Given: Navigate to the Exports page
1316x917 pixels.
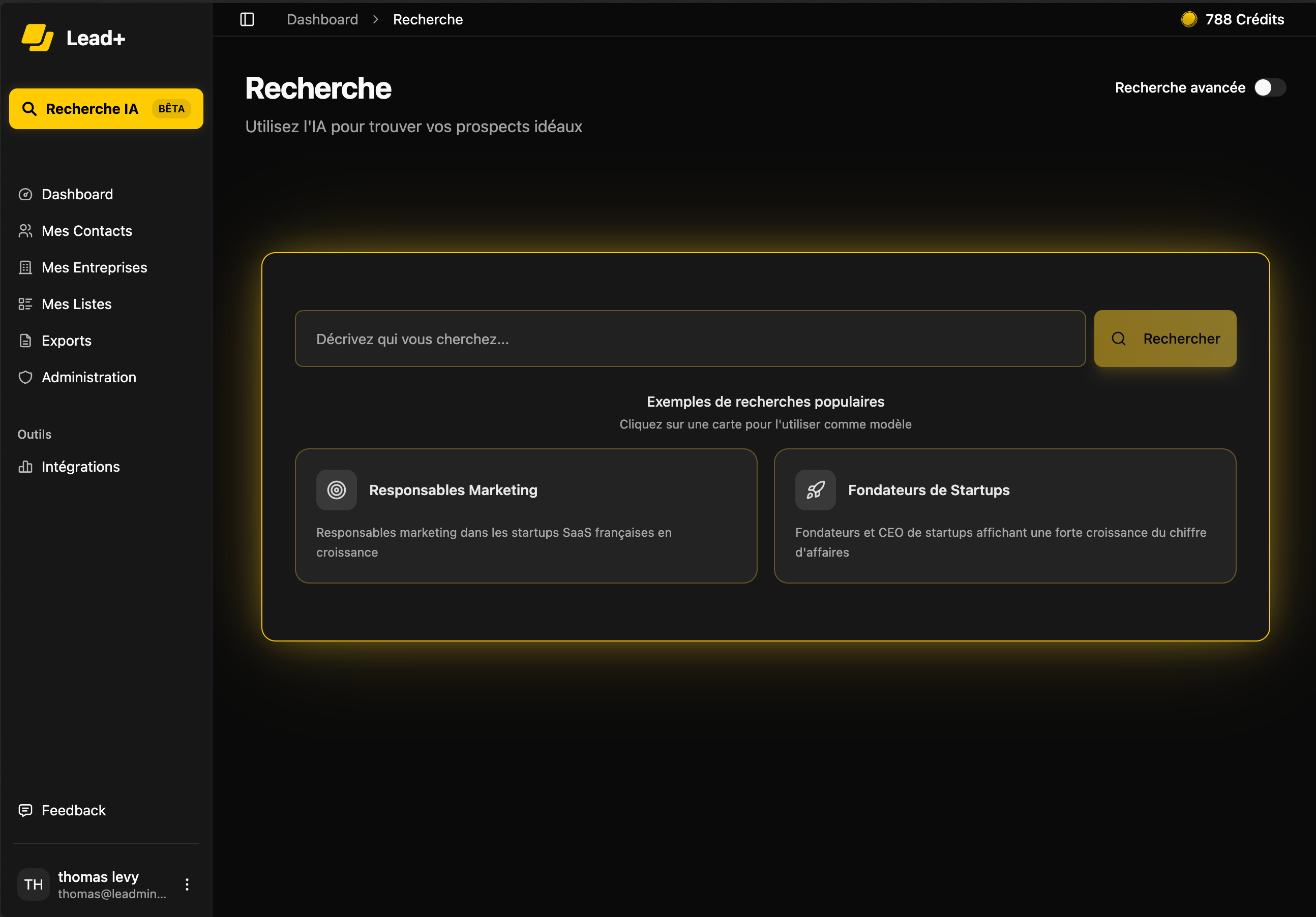Looking at the screenshot, I should pos(66,341).
